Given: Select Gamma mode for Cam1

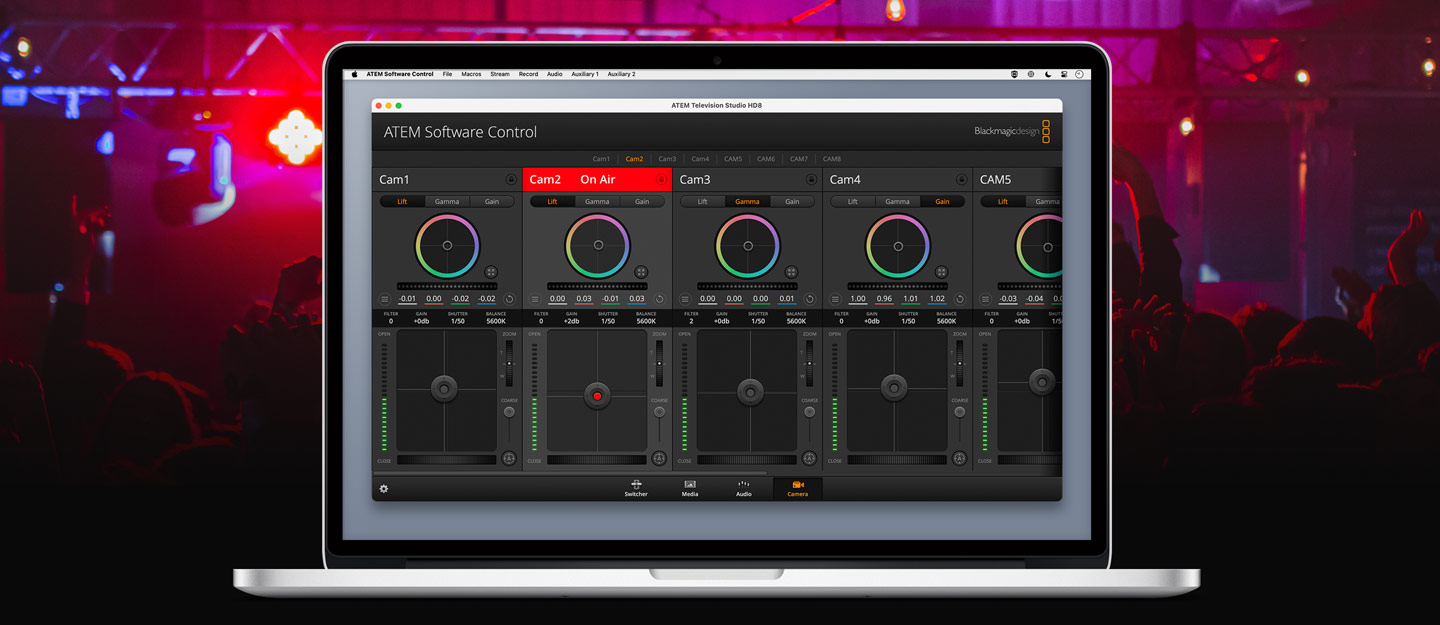Looking at the screenshot, I should (447, 202).
